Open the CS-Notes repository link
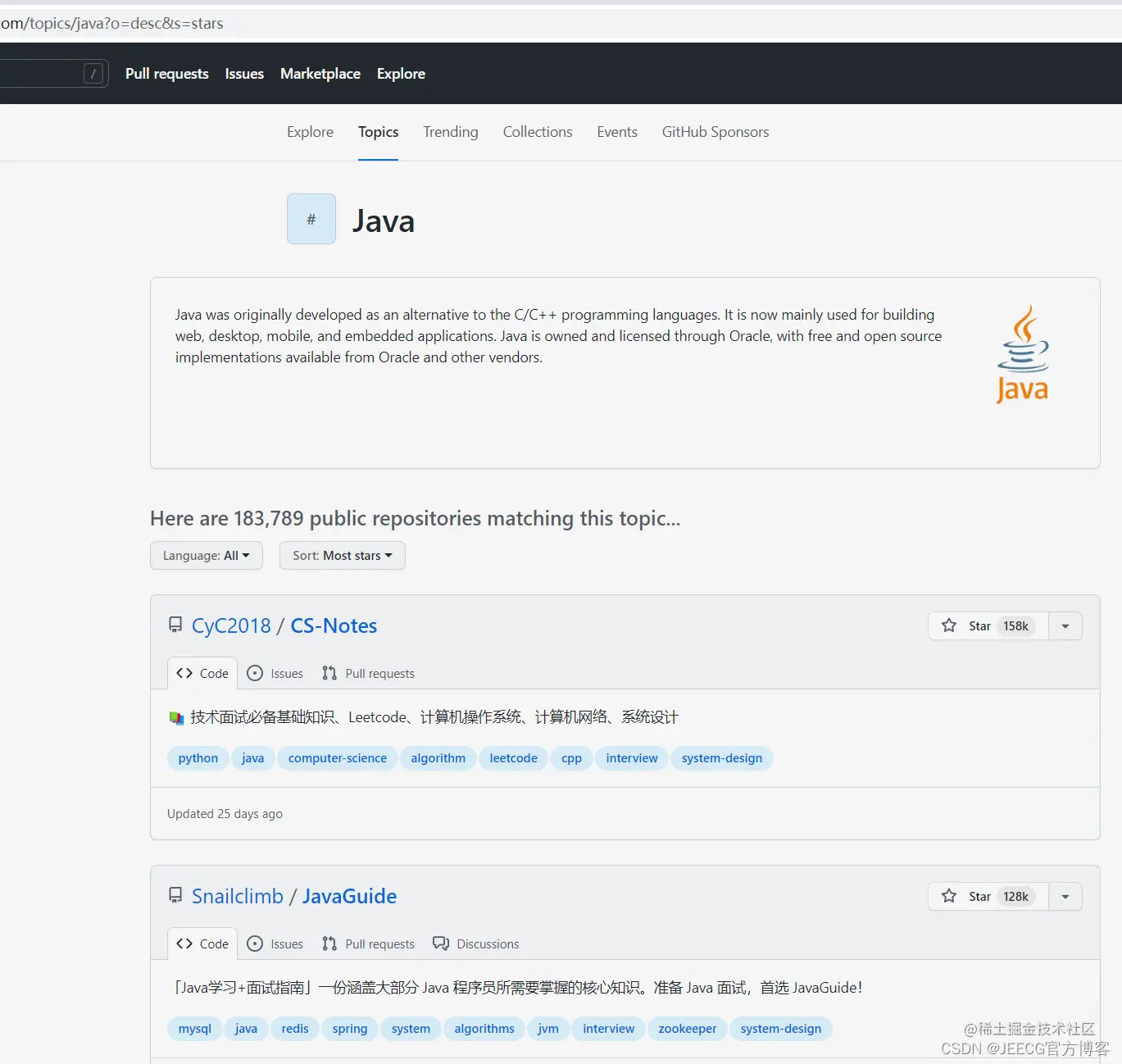This screenshot has height=1064, width=1122. pos(334,626)
